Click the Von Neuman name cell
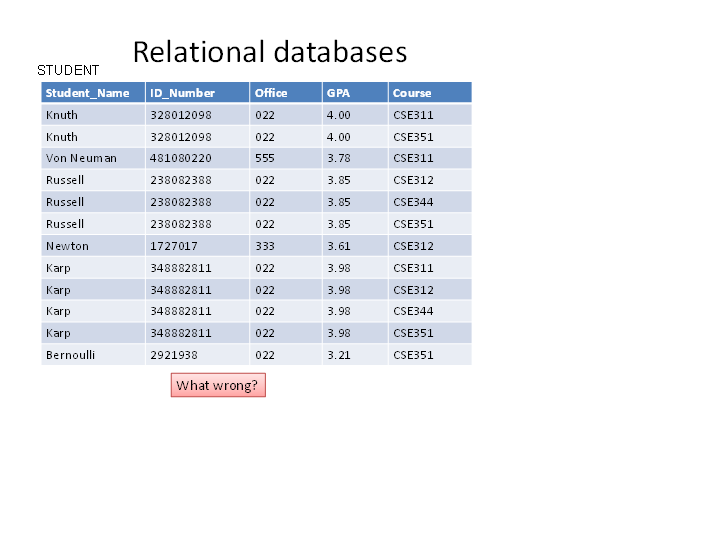Viewport: 720px width, 540px height. [93, 158]
